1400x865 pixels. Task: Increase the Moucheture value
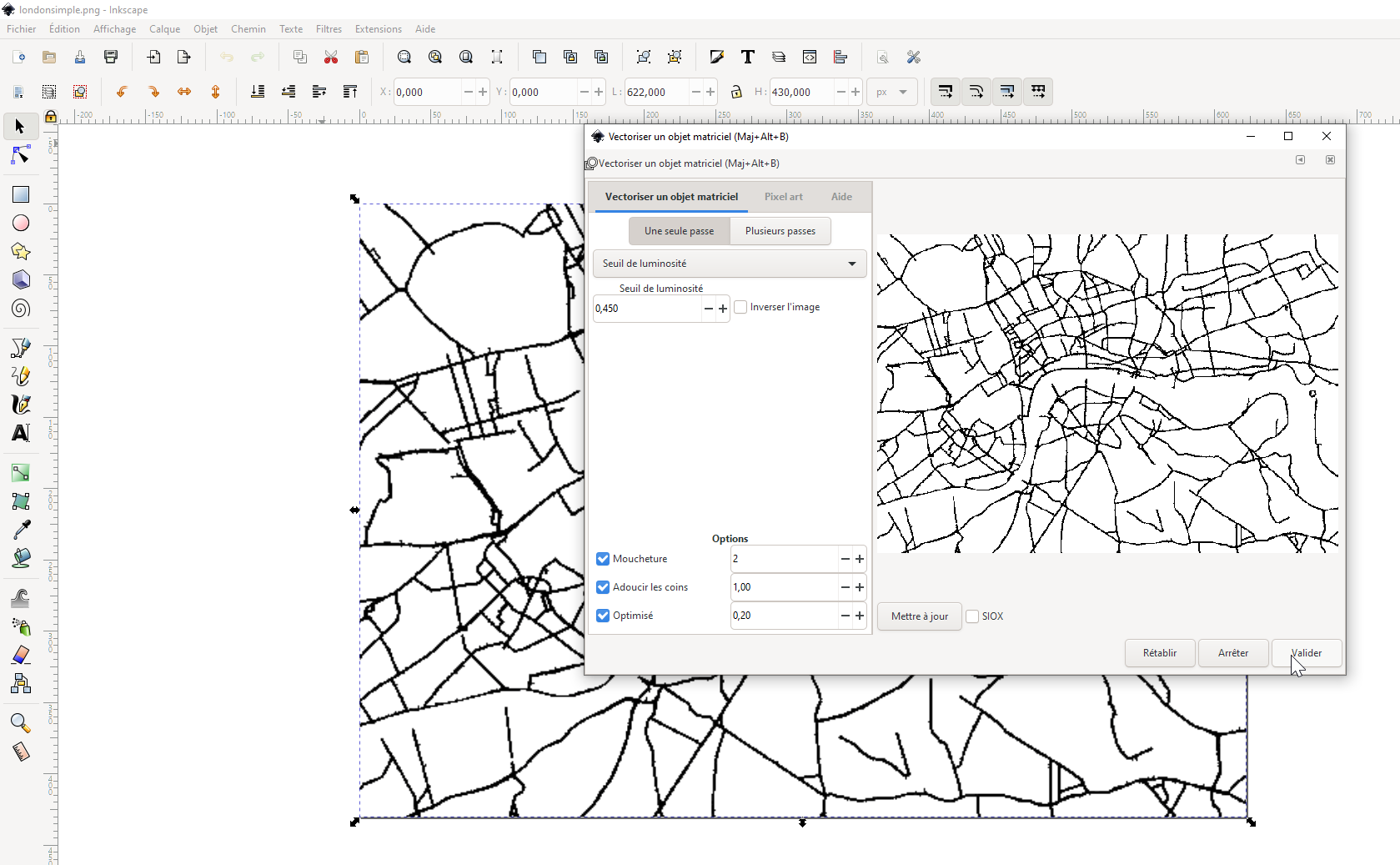pos(860,559)
